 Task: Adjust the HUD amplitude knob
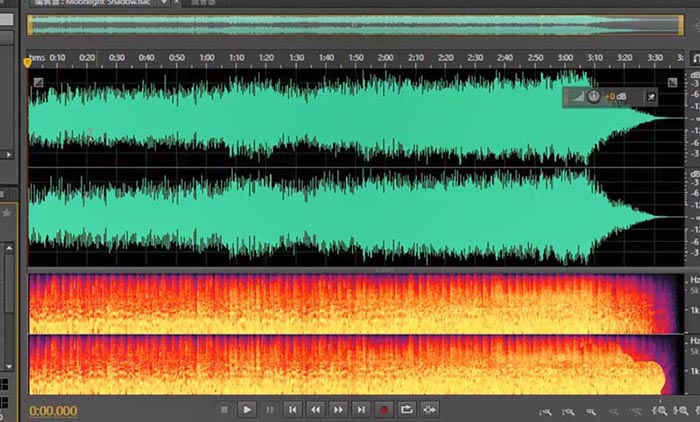coord(593,97)
